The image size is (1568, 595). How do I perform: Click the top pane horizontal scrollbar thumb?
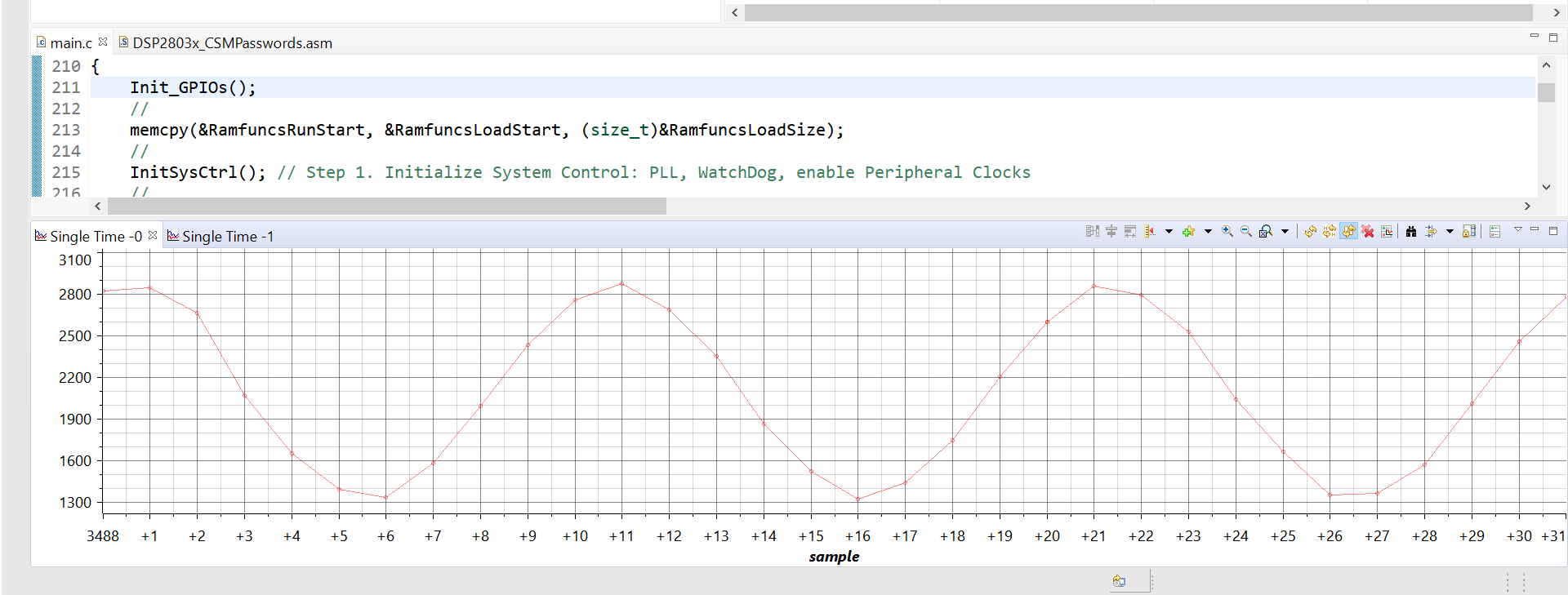click(x=1138, y=12)
